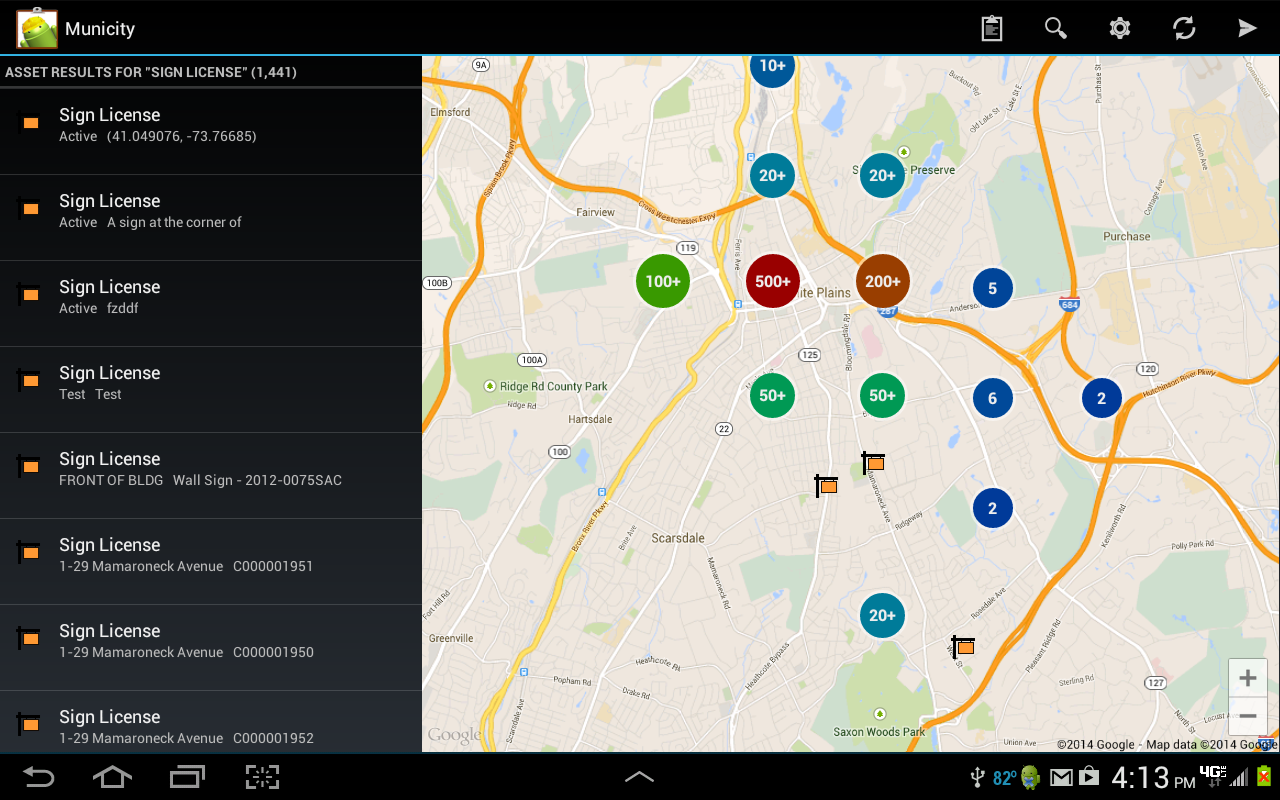
Task: Tap the blue cluster marker labeled 5
Action: pos(993,288)
